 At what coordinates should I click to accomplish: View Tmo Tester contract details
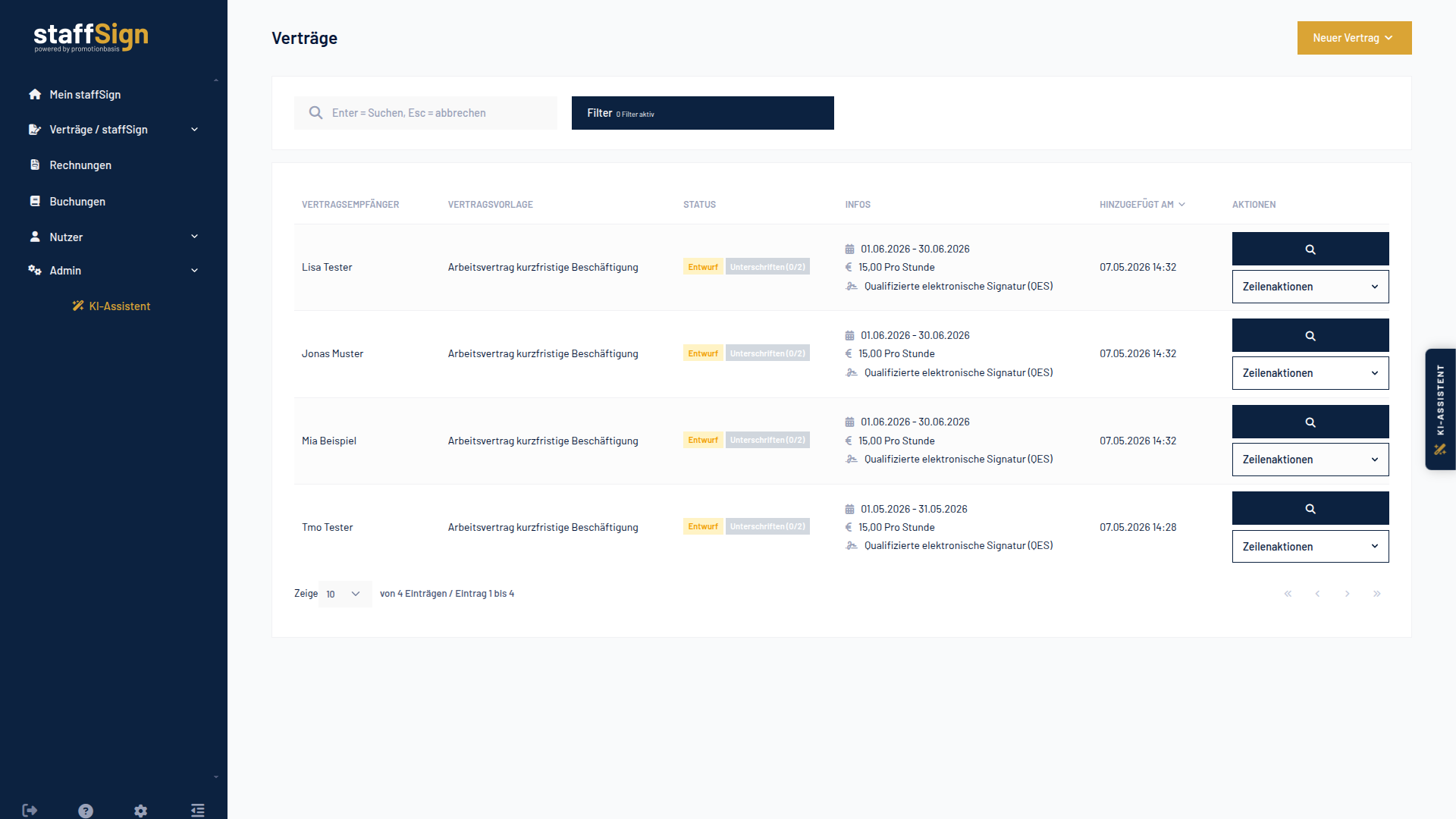coord(1310,508)
